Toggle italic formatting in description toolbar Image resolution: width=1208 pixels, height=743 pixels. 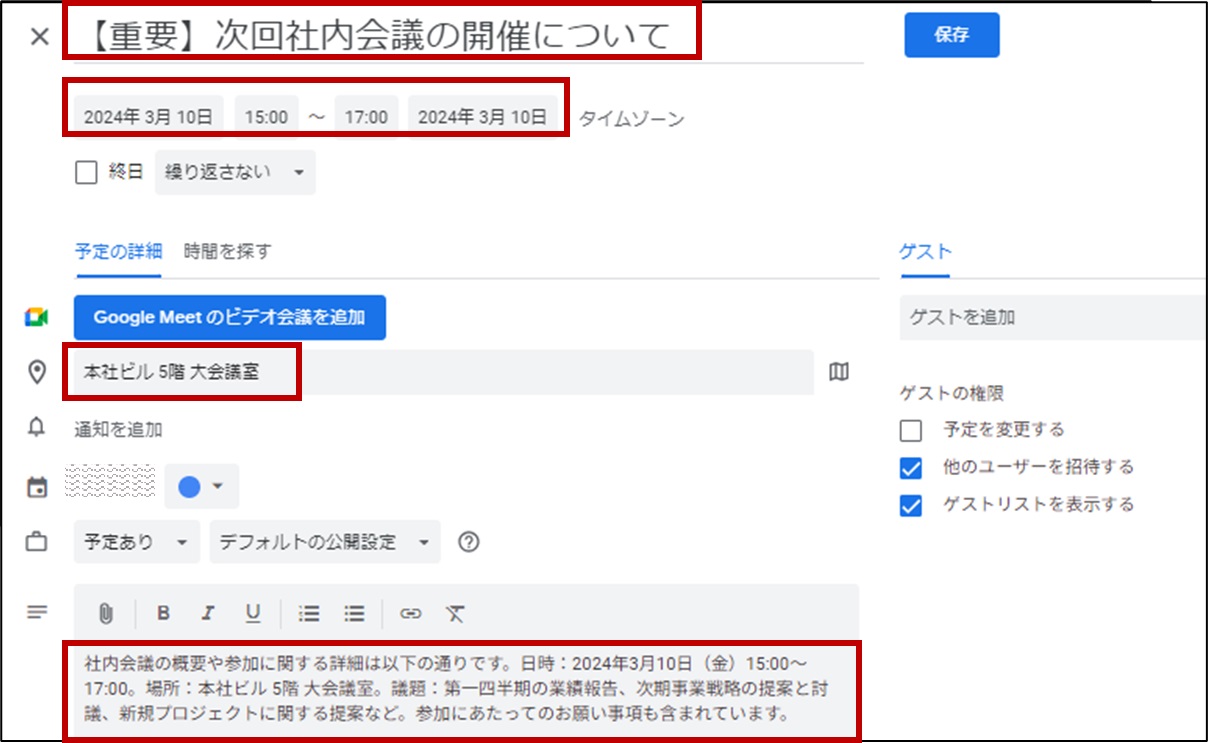(208, 613)
